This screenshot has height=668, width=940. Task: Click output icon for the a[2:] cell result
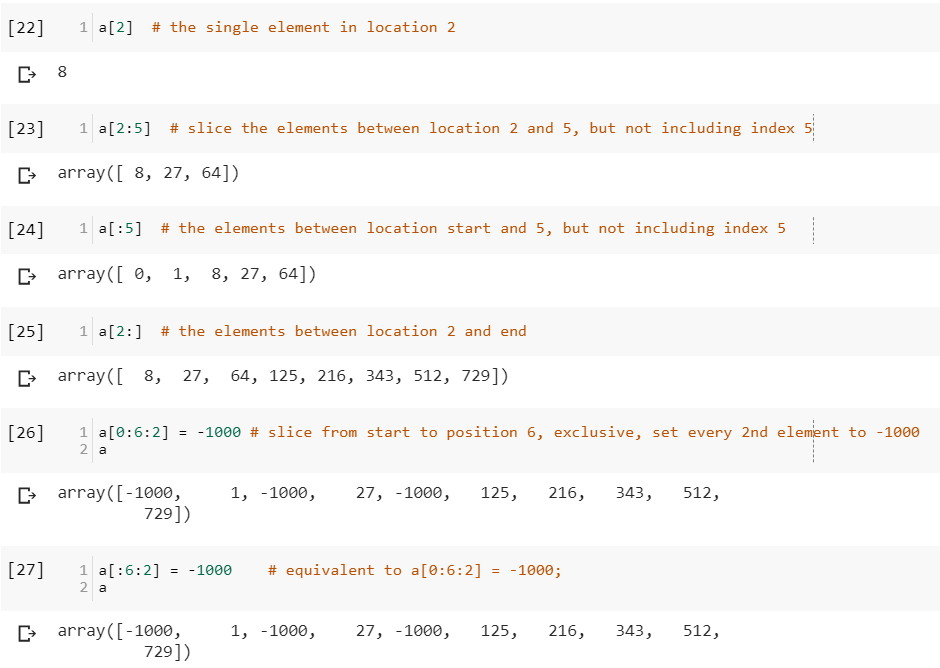pyautogui.click(x=27, y=378)
